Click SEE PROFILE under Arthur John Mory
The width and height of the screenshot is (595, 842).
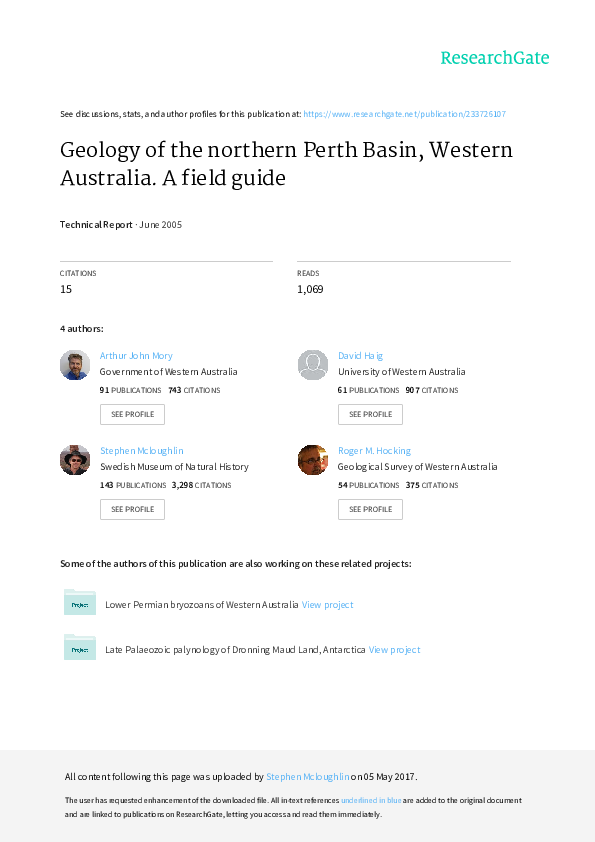pyautogui.click(x=132, y=414)
